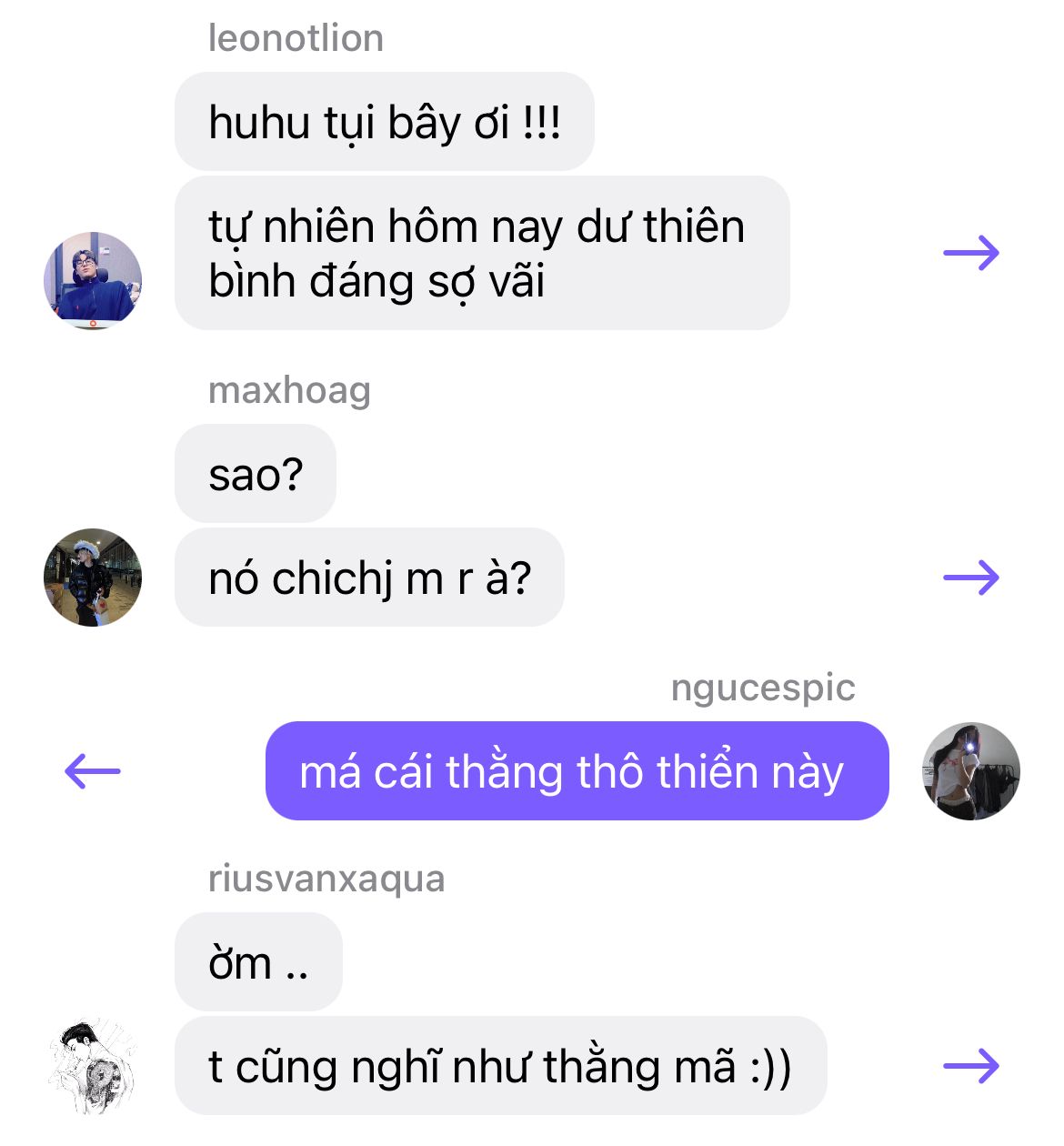Tap the 't cũng nghĩ như thằng mã' bubble
1064x1146 pixels.
[x=501, y=1066]
